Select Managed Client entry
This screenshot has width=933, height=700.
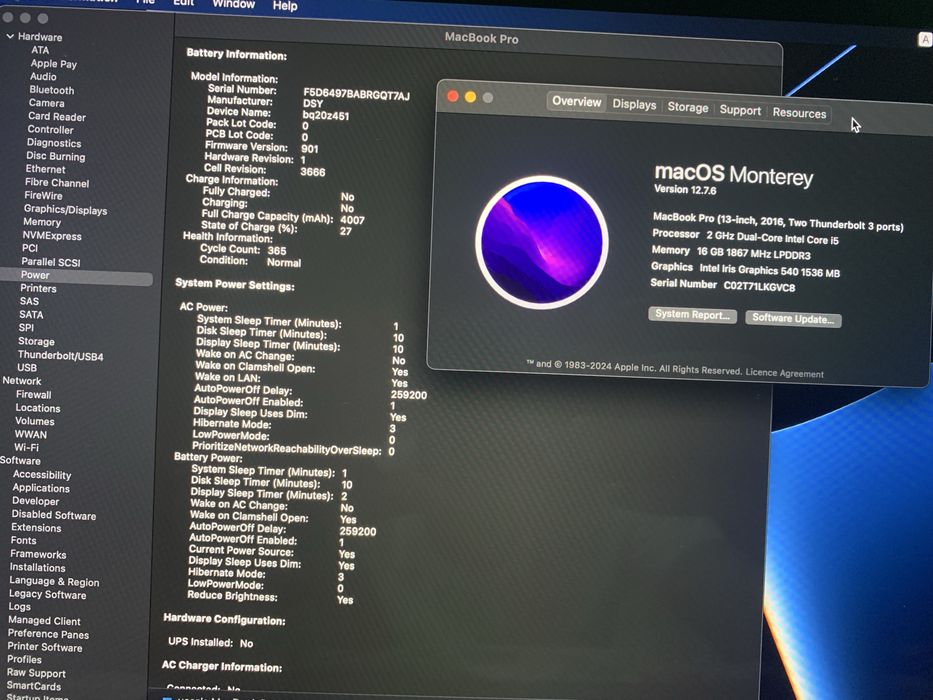pyautogui.click(x=45, y=621)
